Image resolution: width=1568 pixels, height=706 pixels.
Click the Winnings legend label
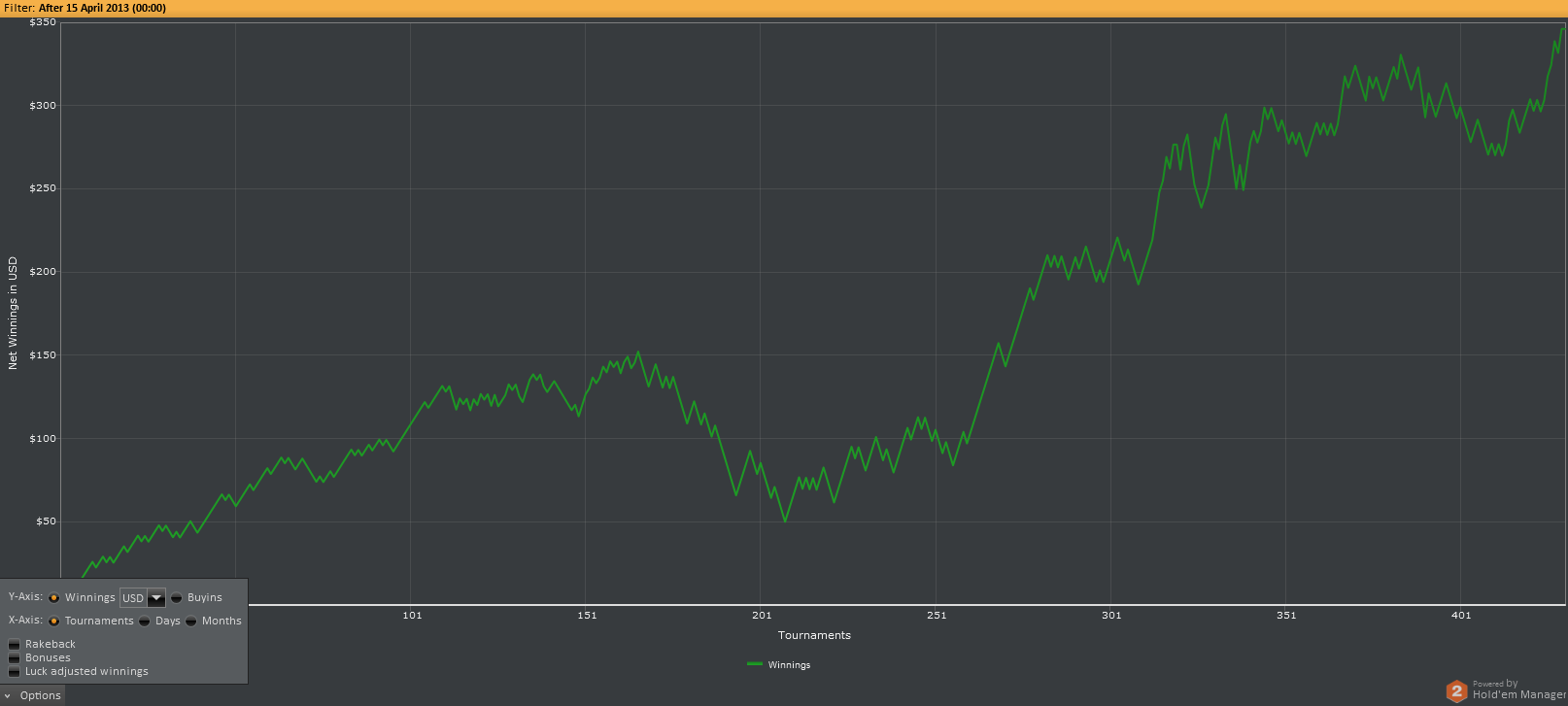[x=789, y=665]
